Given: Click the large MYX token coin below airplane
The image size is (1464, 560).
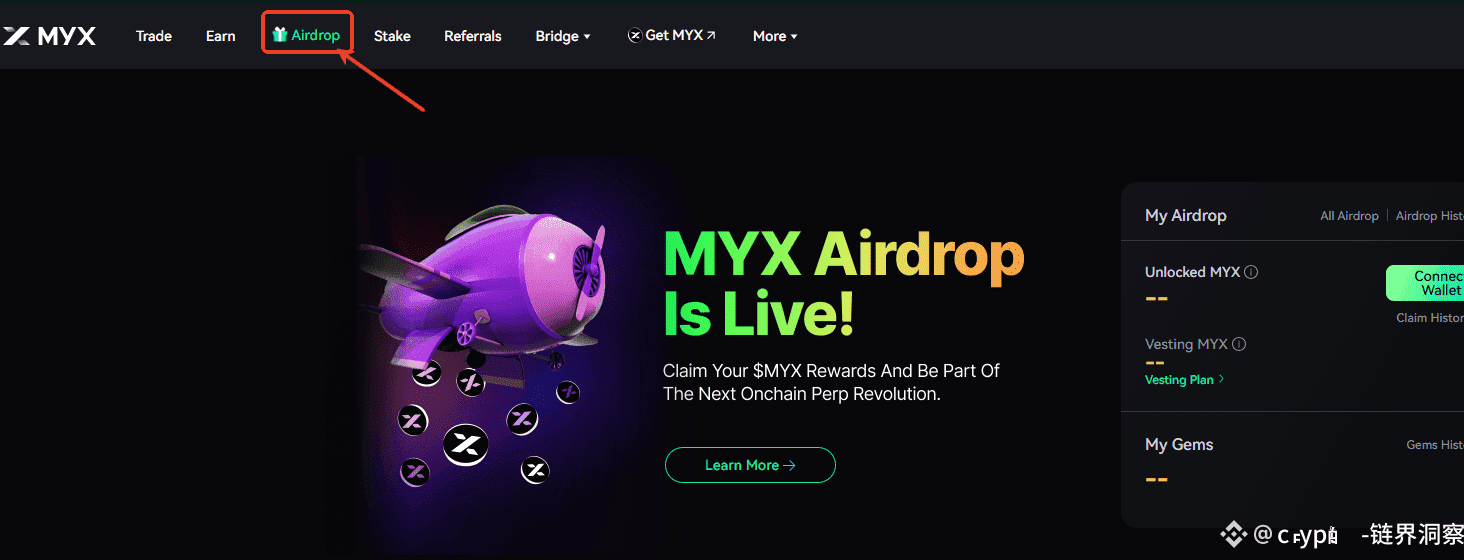Looking at the screenshot, I should [x=465, y=446].
